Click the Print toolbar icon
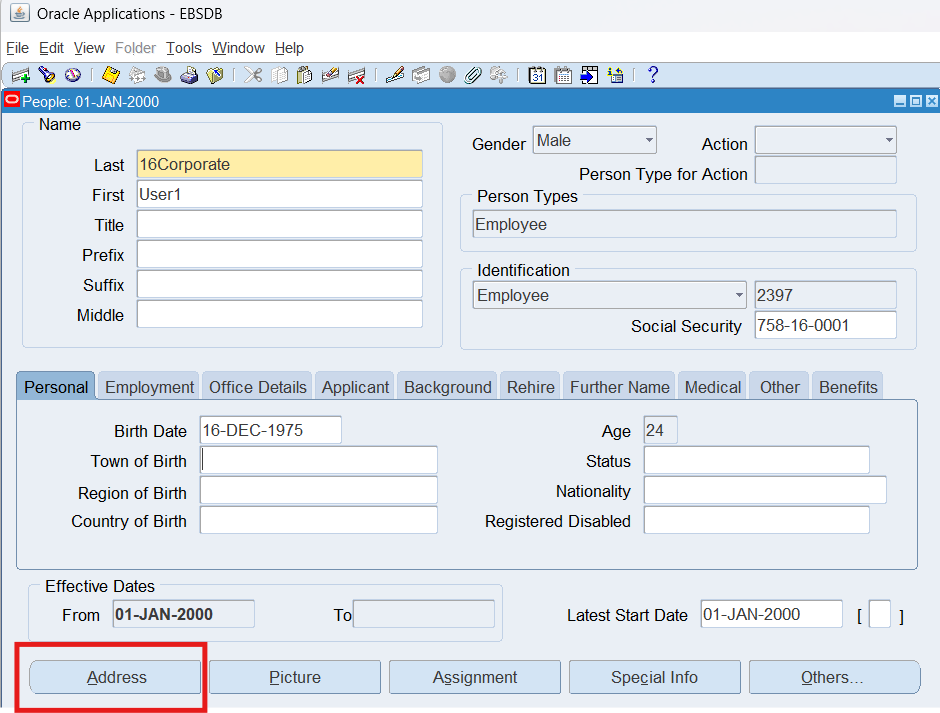The width and height of the screenshot is (940, 713). pyautogui.click(x=189, y=75)
